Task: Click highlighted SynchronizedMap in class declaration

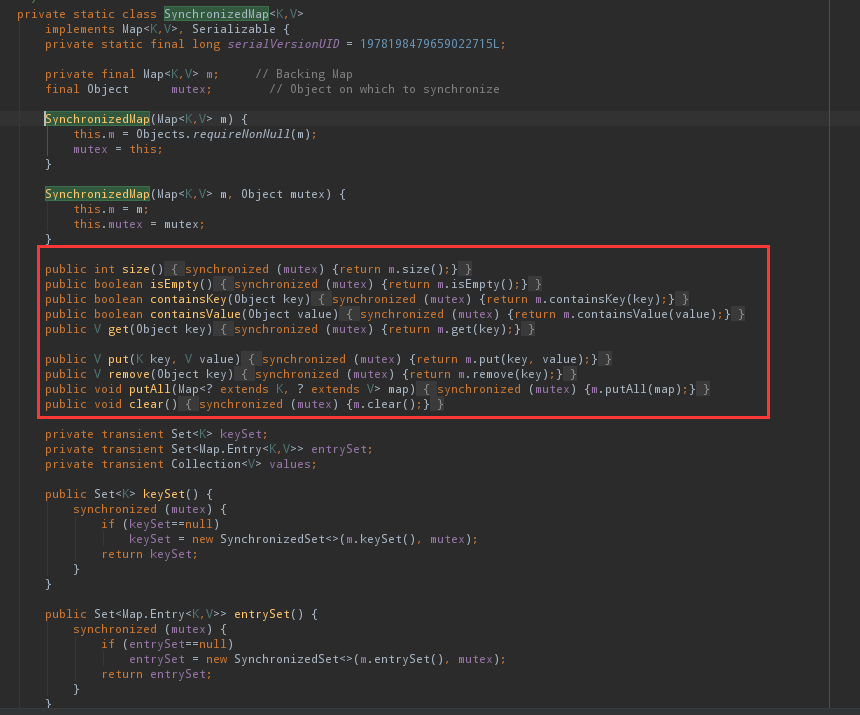Action: coord(216,14)
